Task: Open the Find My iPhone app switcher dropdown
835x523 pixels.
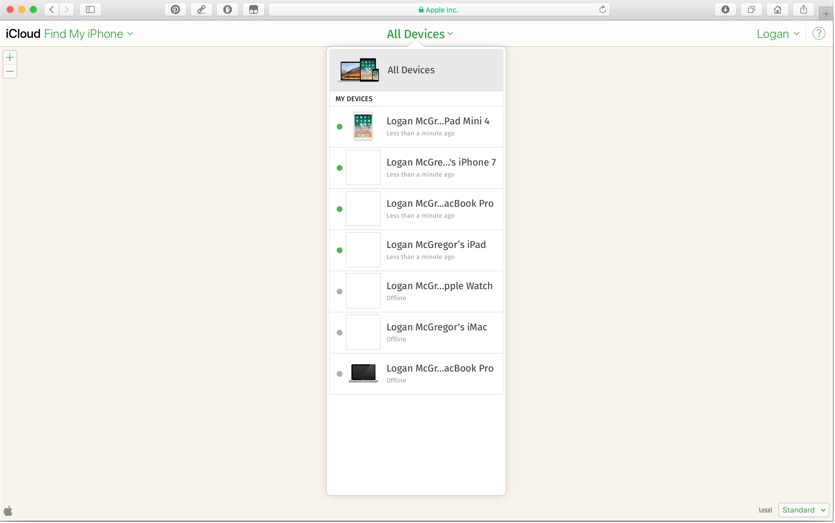Action: (88, 34)
